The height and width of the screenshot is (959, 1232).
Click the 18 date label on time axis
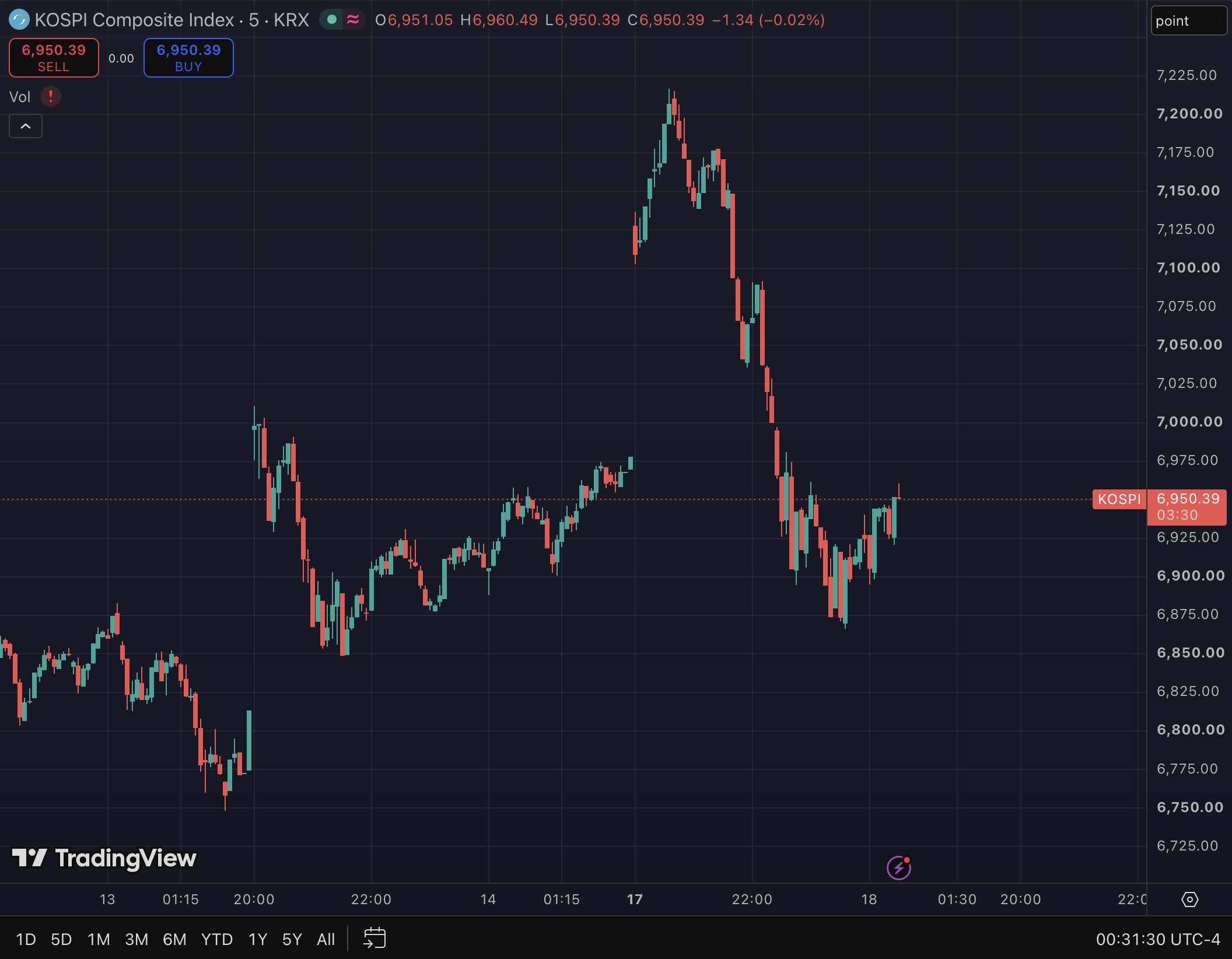(x=869, y=900)
